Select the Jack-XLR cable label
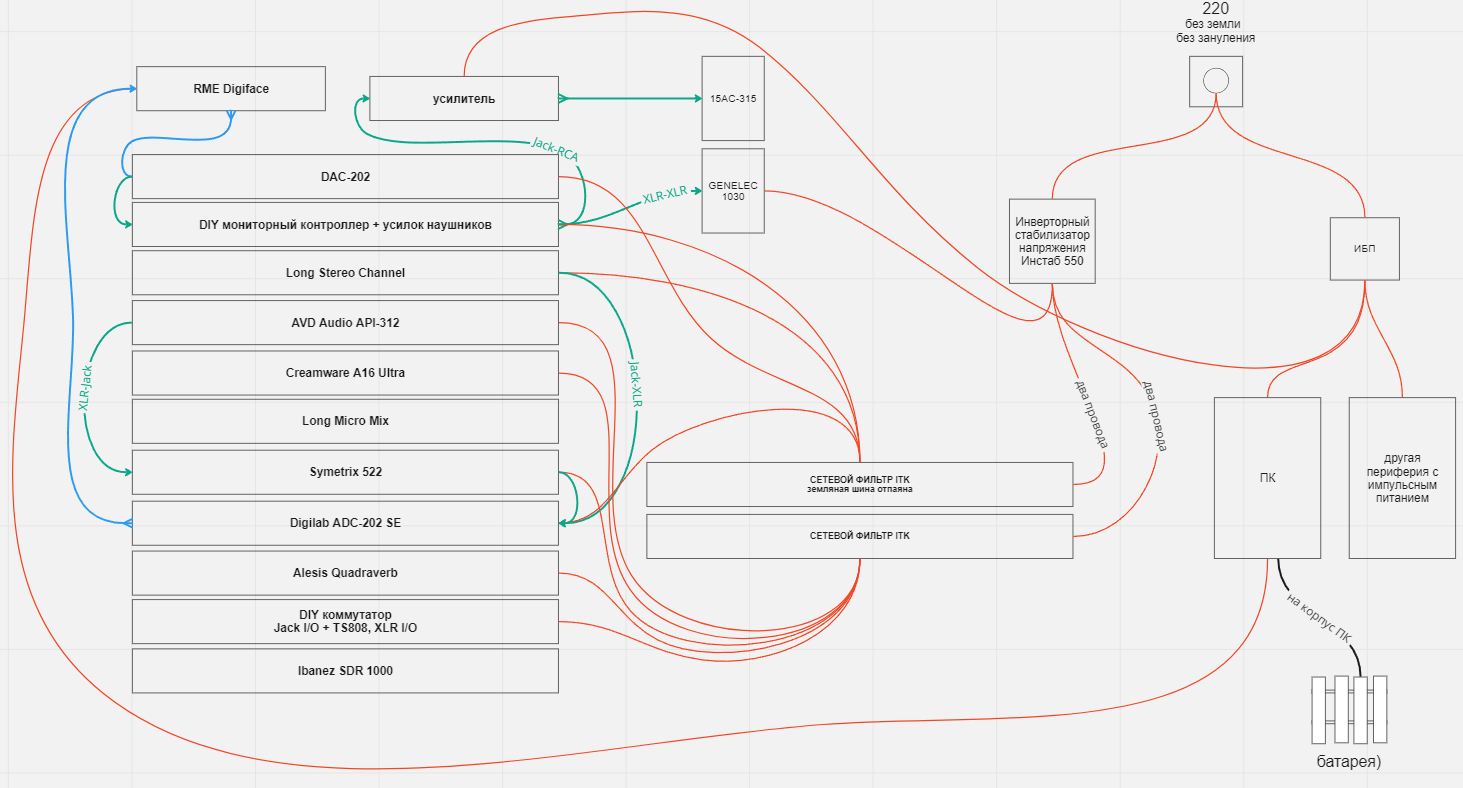The image size is (1463, 788). (x=634, y=383)
